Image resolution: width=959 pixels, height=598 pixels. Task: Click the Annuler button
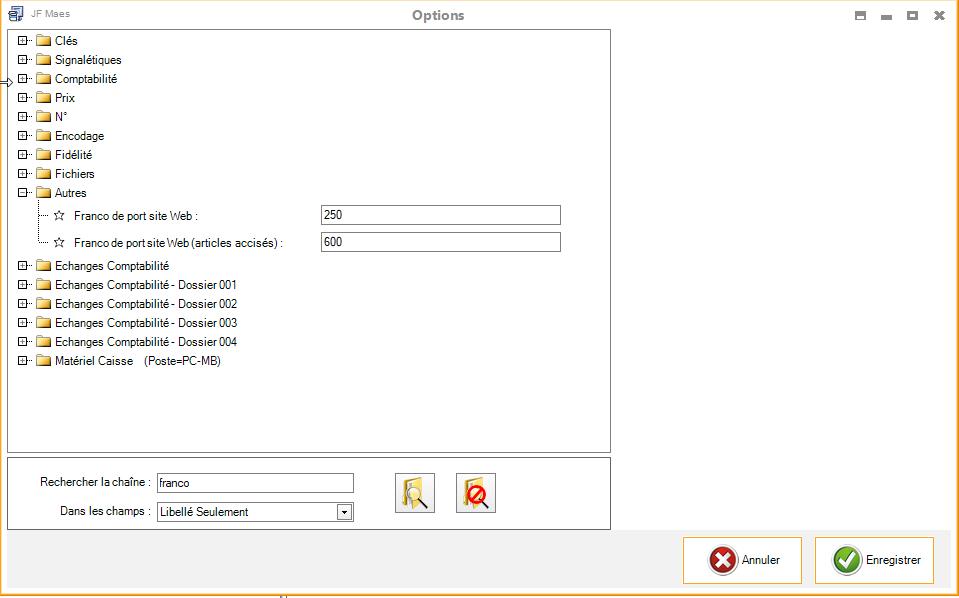pyautogui.click(x=742, y=560)
